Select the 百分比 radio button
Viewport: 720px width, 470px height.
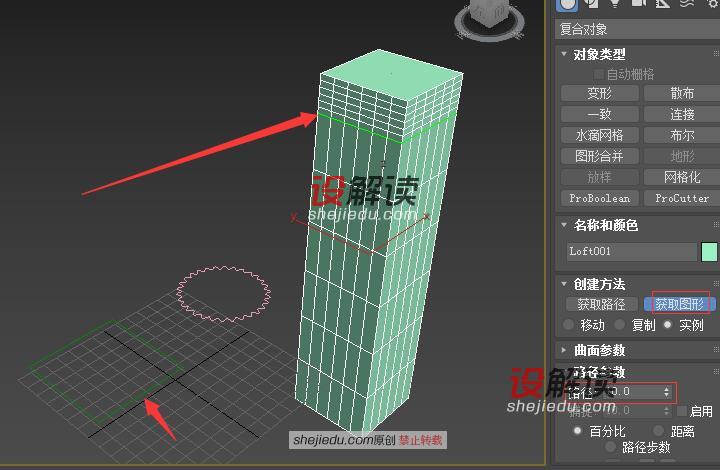[x=578, y=431]
